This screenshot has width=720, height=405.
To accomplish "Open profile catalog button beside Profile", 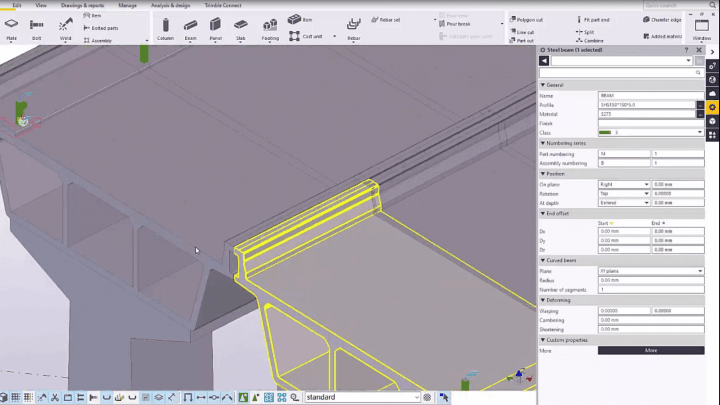I will click(700, 105).
